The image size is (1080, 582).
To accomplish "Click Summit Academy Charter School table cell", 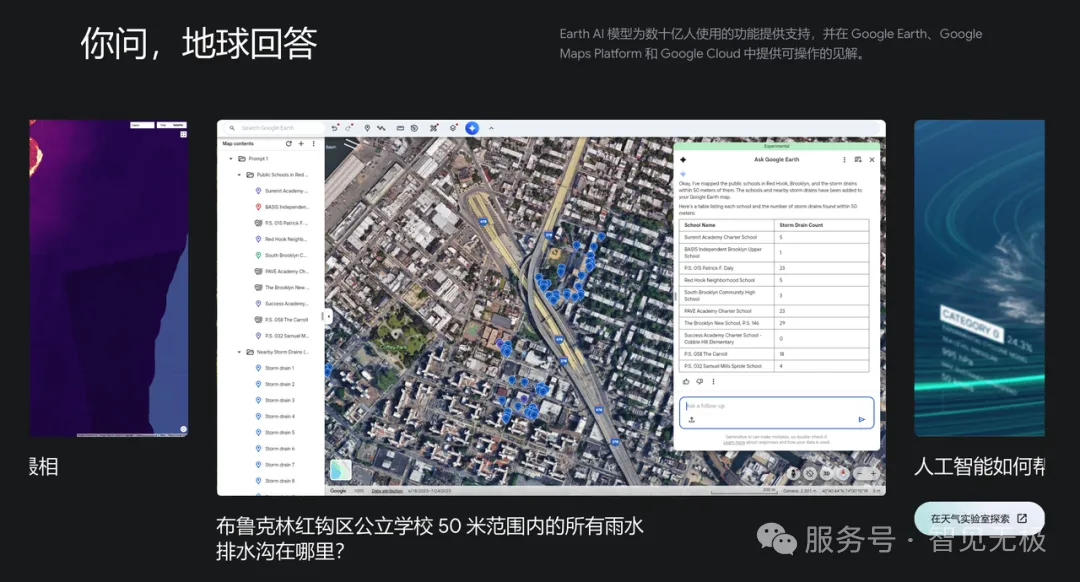I will pos(727,238).
